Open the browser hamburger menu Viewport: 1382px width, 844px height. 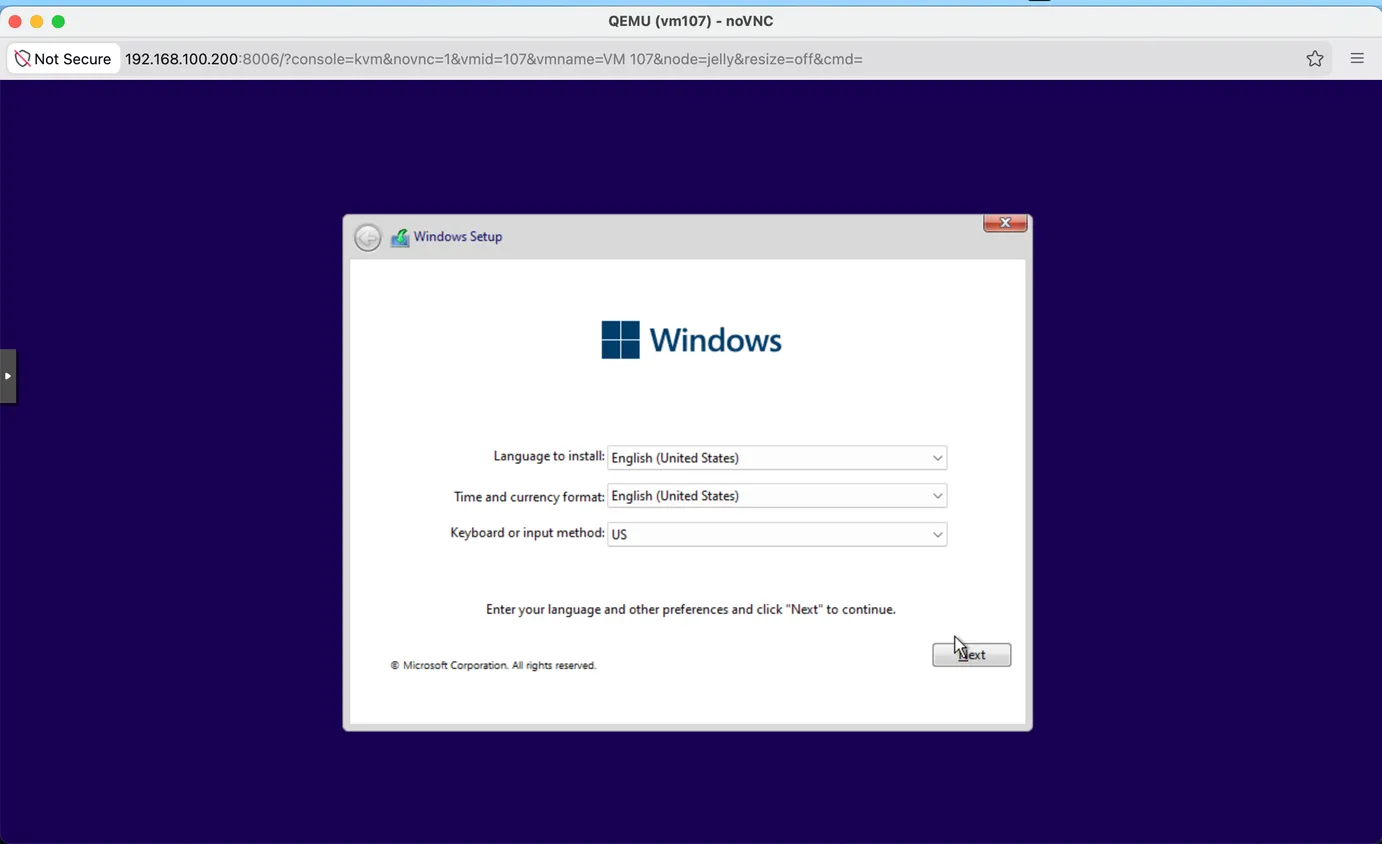1357,59
